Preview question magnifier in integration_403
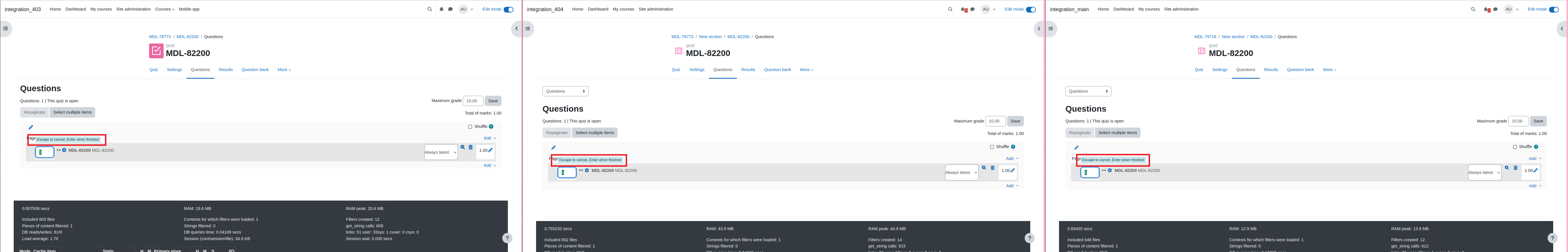The width and height of the screenshot is (1568, 252). pos(463,147)
